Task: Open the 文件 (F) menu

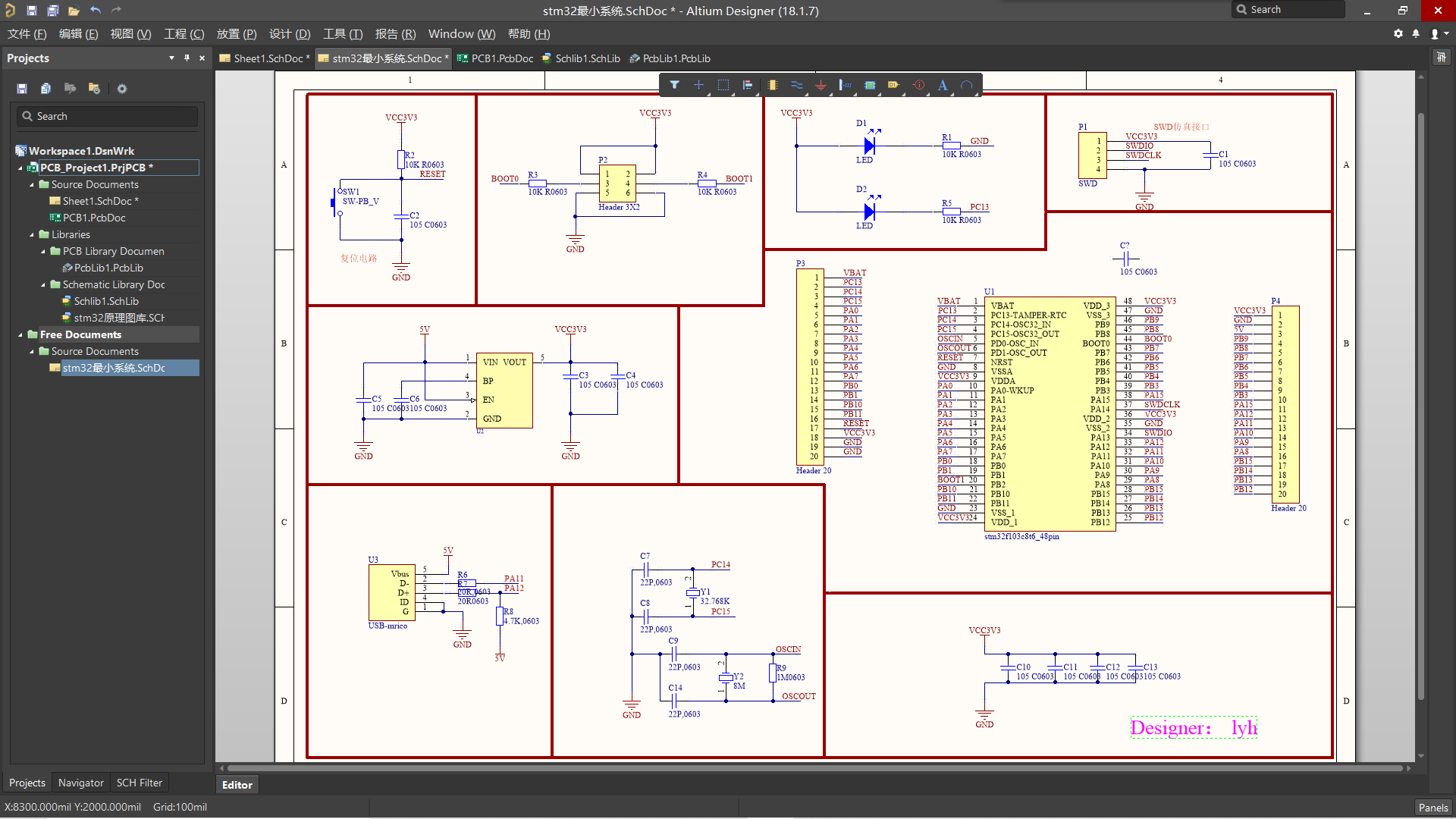Action: (x=27, y=33)
